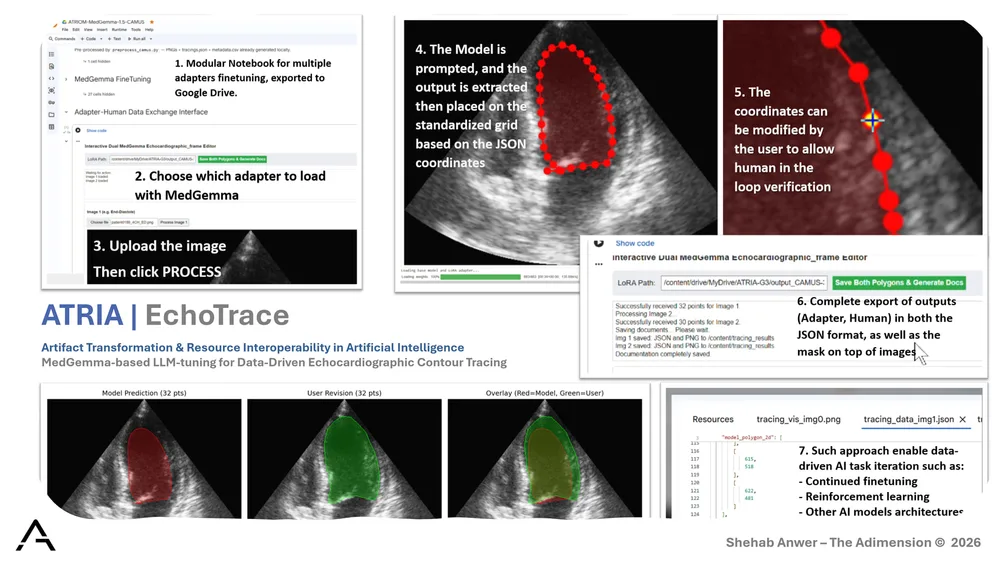Click Show code link in the small notebook panel
The image size is (1000, 563).
(96, 131)
